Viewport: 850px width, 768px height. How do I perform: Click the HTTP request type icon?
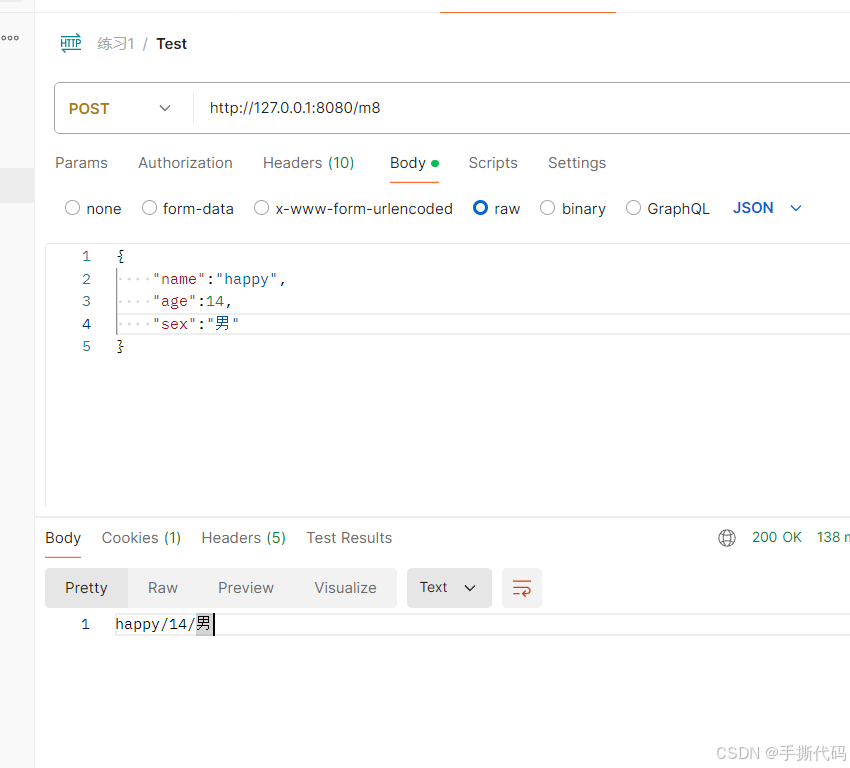coord(71,43)
